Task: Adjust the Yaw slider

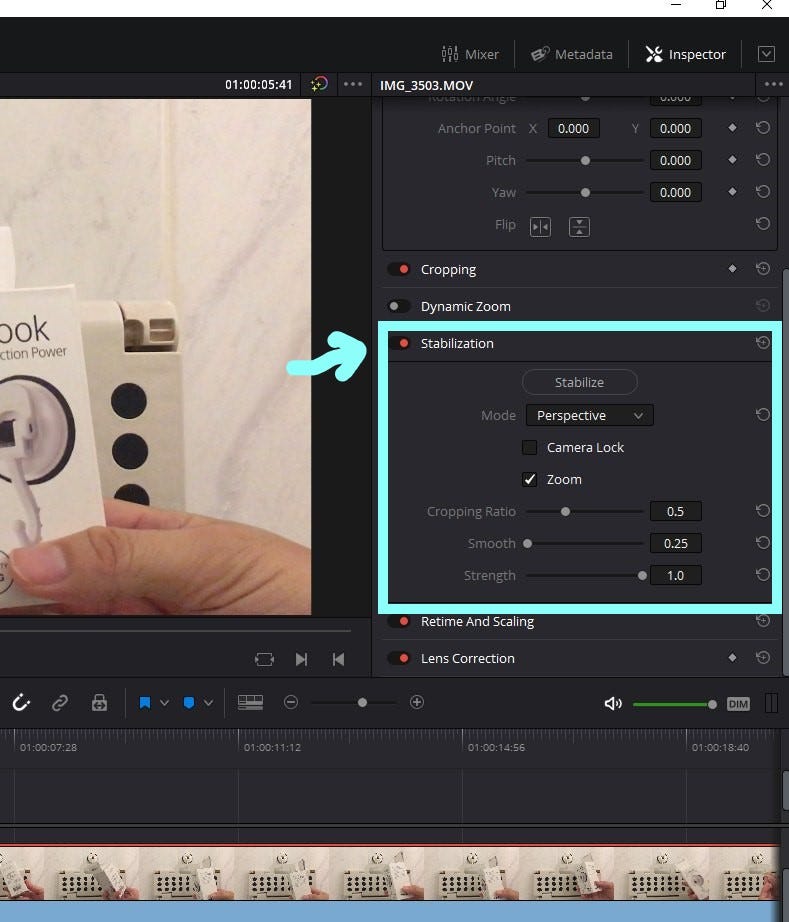Action: click(585, 192)
